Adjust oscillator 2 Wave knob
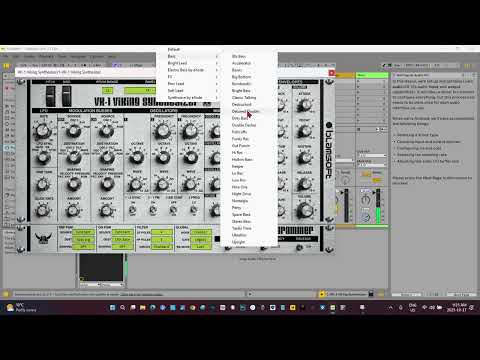This screenshot has height=360, width=480. [163, 184]
